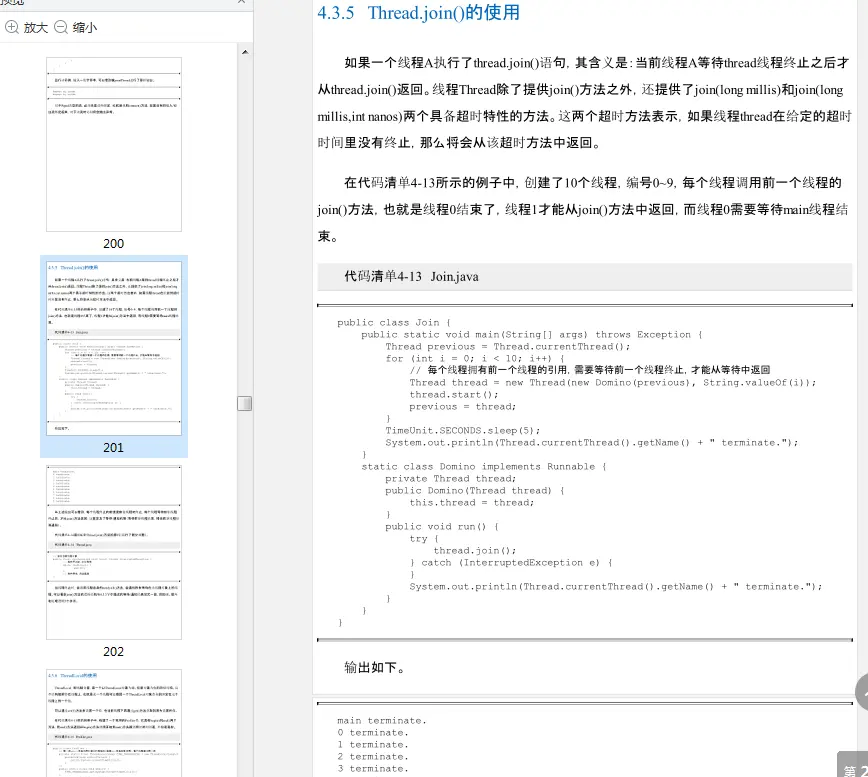Click the 'main terminate.' output line

point(382,721)
